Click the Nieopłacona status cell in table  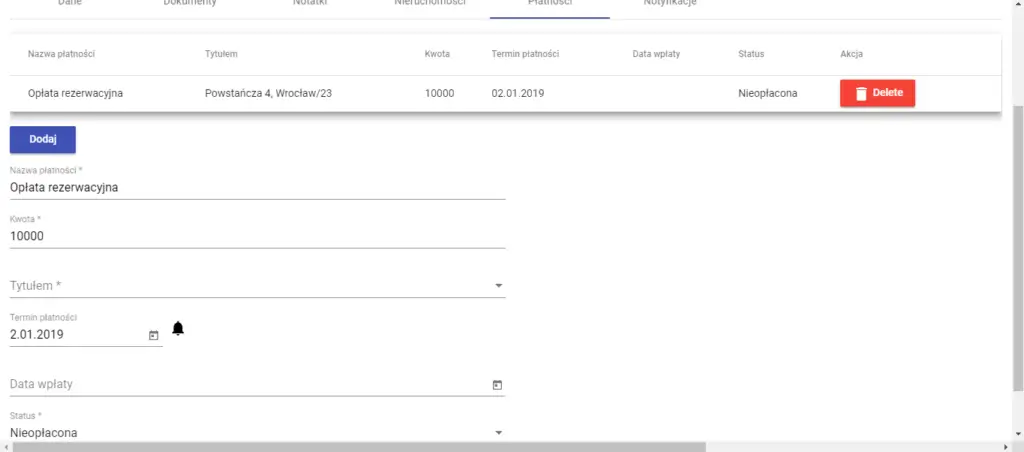pyautogui.click(x=767, y=93)
